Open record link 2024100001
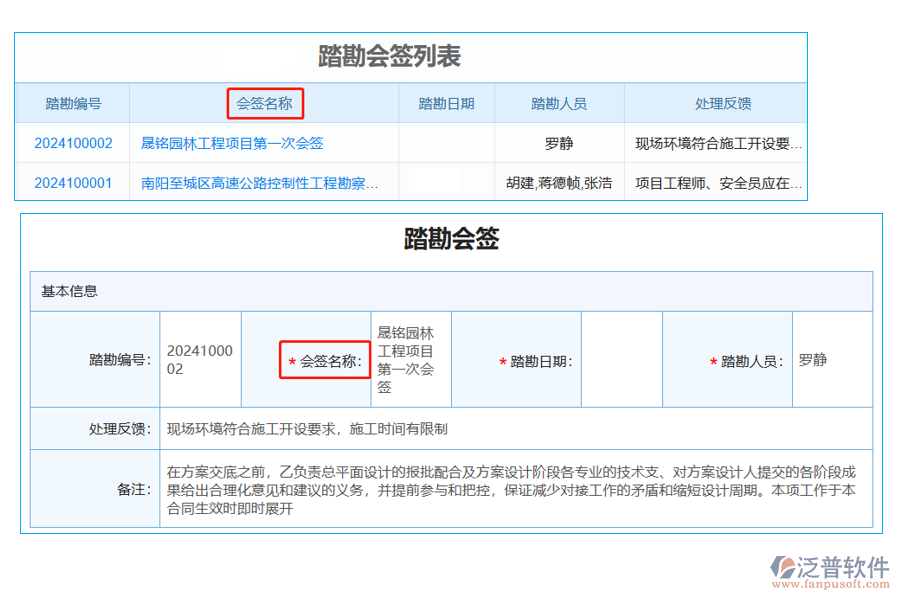Image resolution: width=900 pixels, height=600 pixels. pyautogui.click(x=74, y=183)
